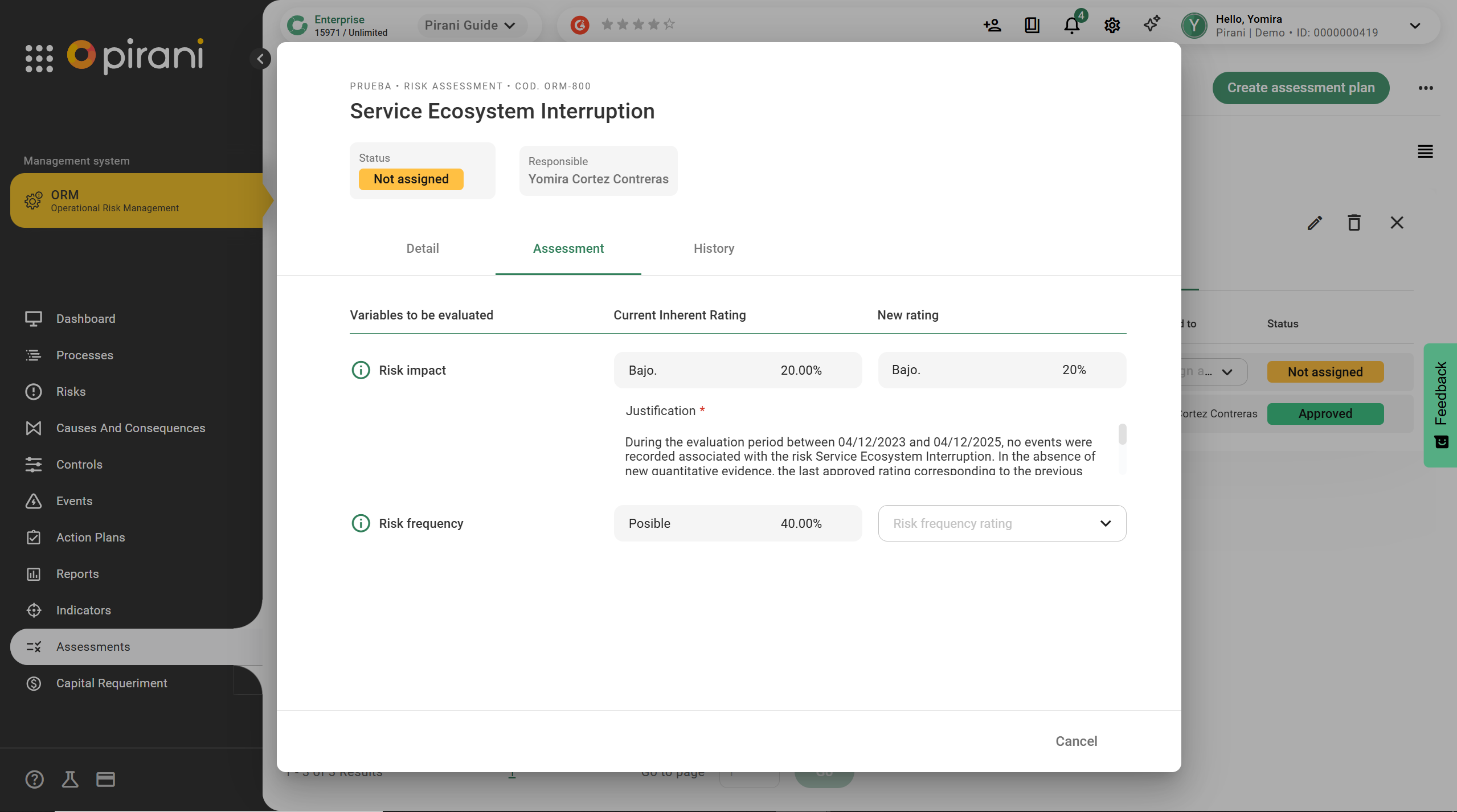Image resolution: width=1457 pixels, height=812 pixels.
Task: Open the settings gear icon
Action: (1112, 26)
